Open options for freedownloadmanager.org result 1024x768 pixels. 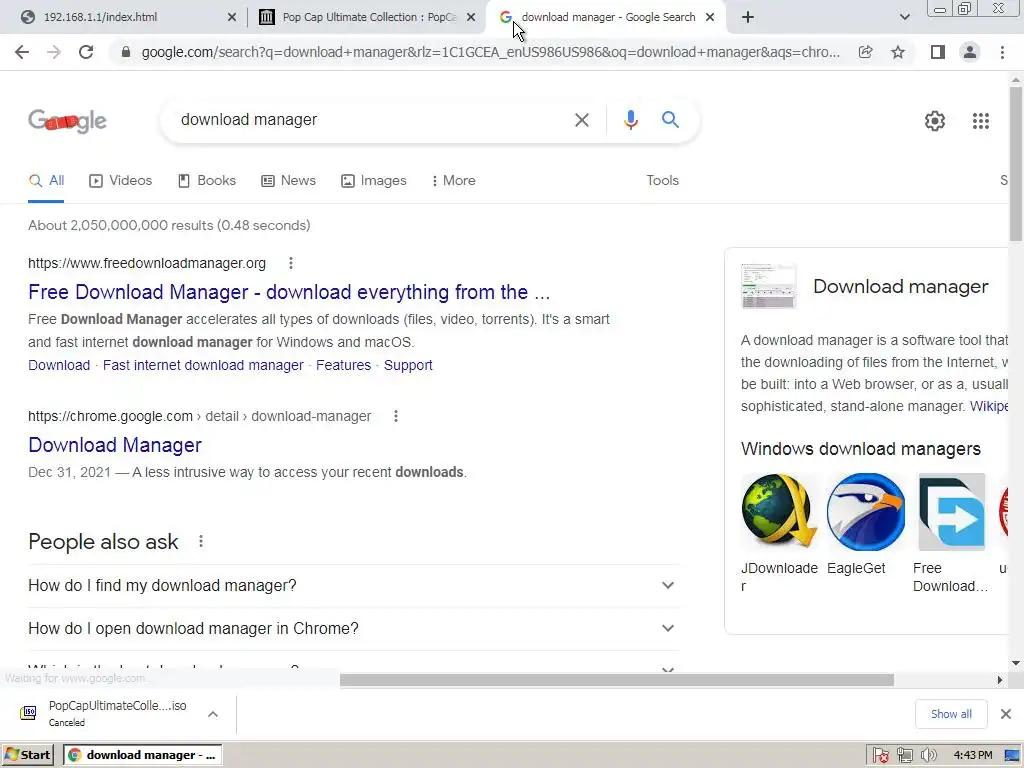[291, 263]
